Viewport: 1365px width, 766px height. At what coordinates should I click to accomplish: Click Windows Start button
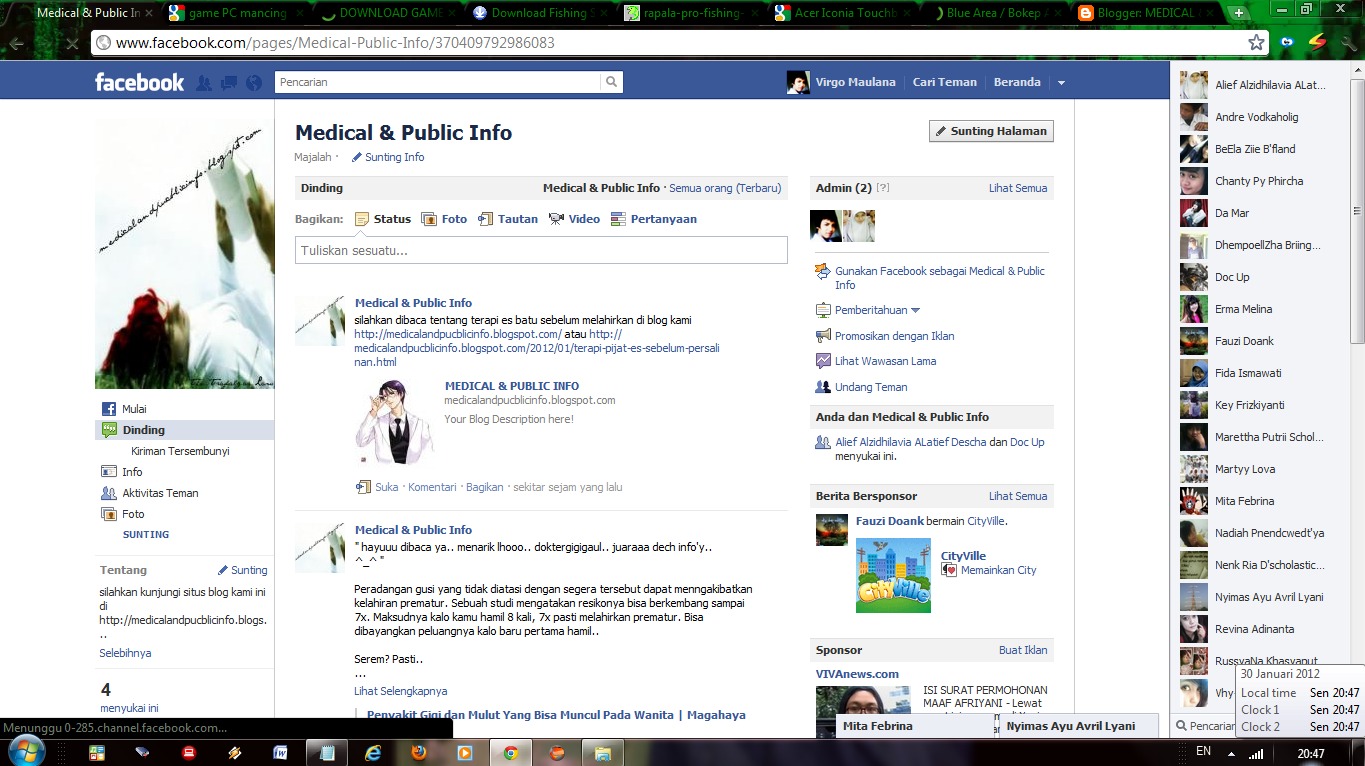[x=25, y=751]
